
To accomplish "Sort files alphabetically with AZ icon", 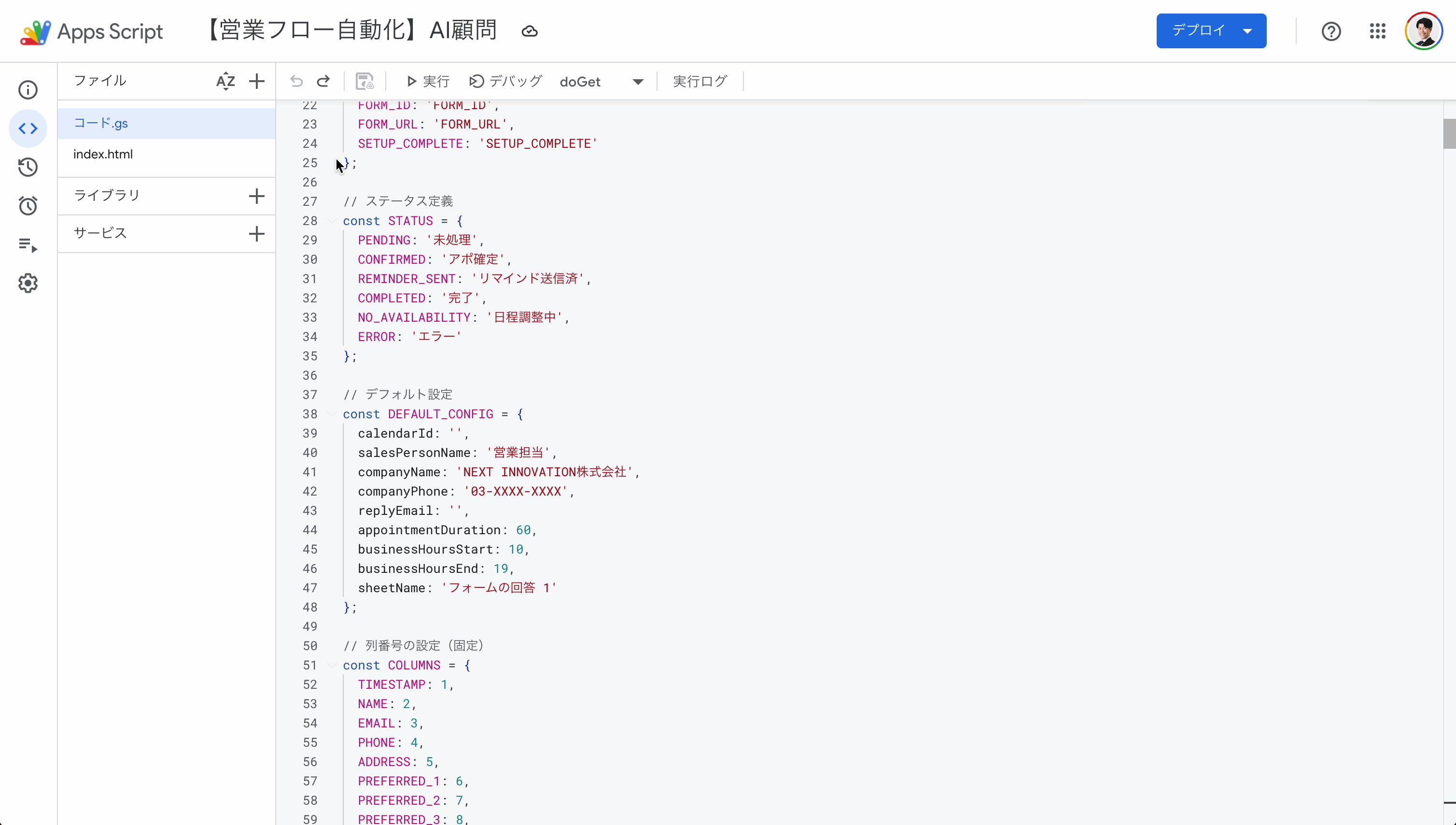I will 225,81.
